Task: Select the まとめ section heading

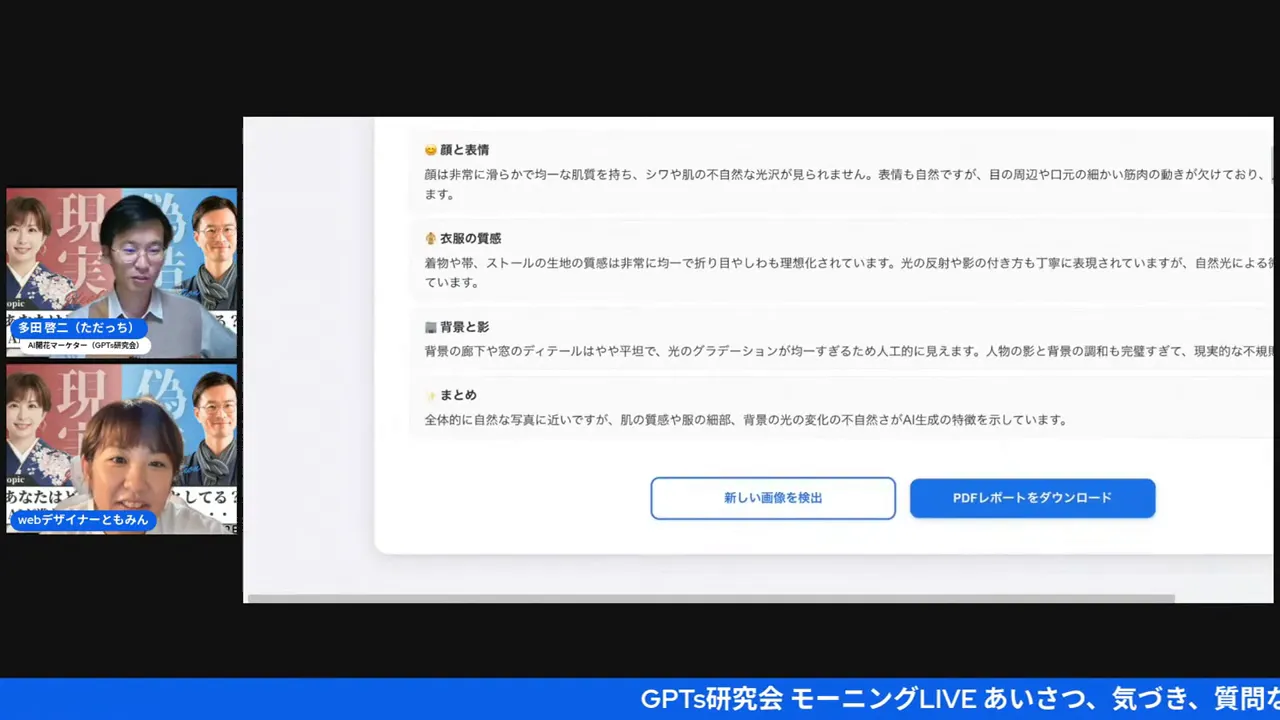Action: pos(459,396)
